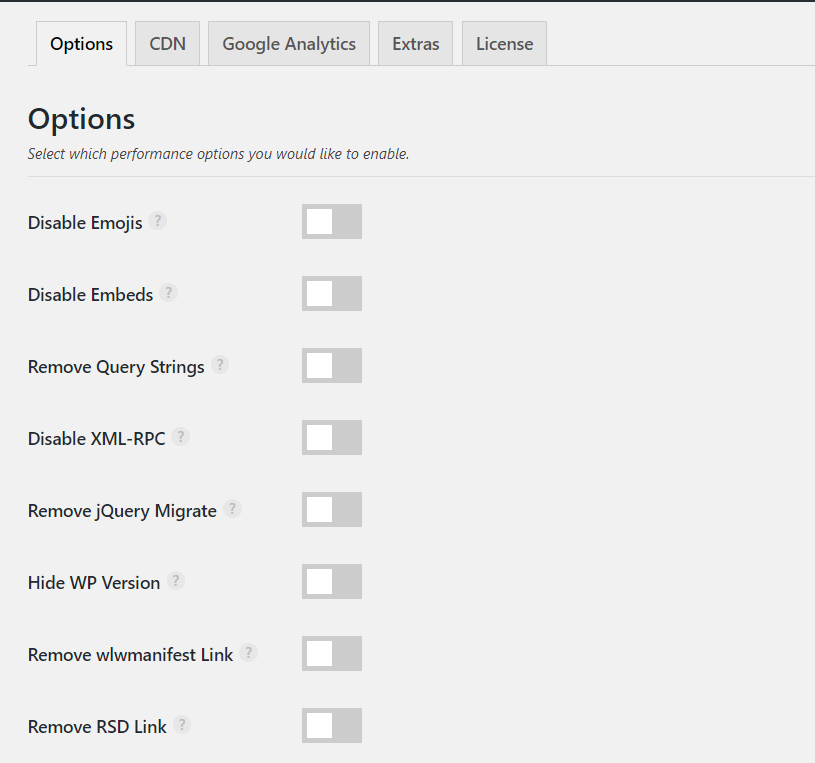Toggle Remove Query Strings on
815x763 pixels.
point(332,365)
